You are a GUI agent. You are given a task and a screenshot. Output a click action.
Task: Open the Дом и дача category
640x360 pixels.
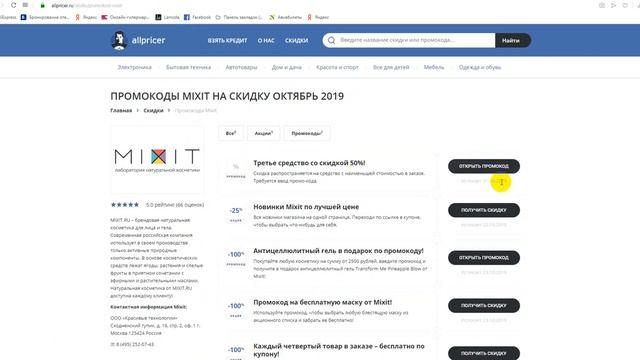click(287, 67)
